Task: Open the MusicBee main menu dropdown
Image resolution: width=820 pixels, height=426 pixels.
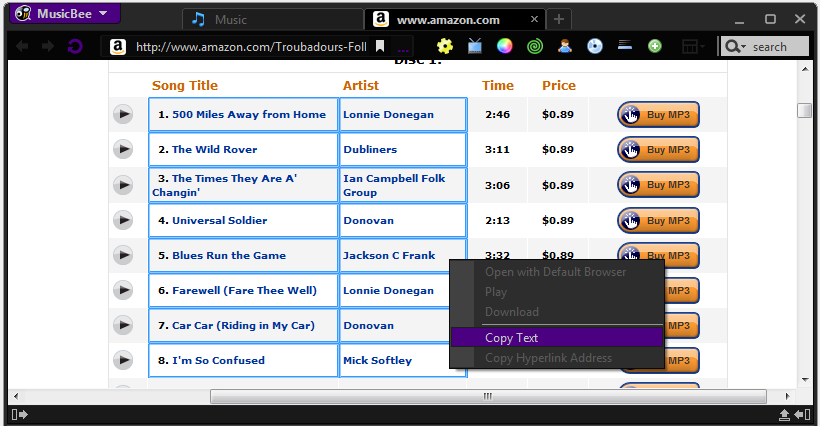Action: [65, 13]
